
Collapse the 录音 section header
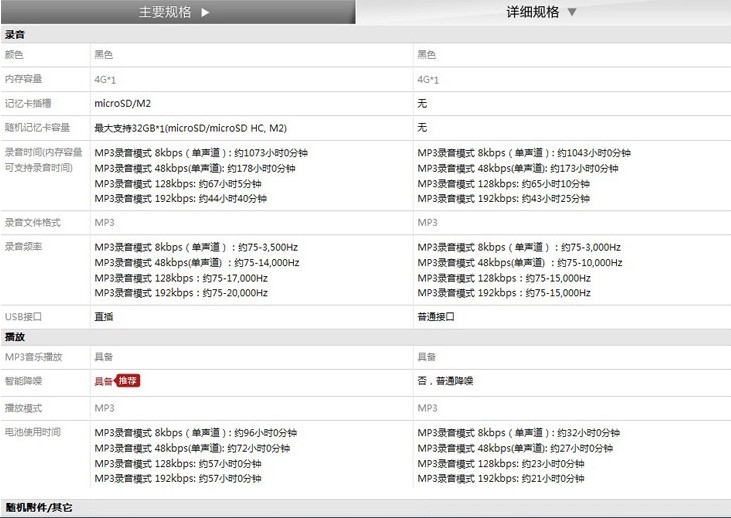tap(16, 35)
